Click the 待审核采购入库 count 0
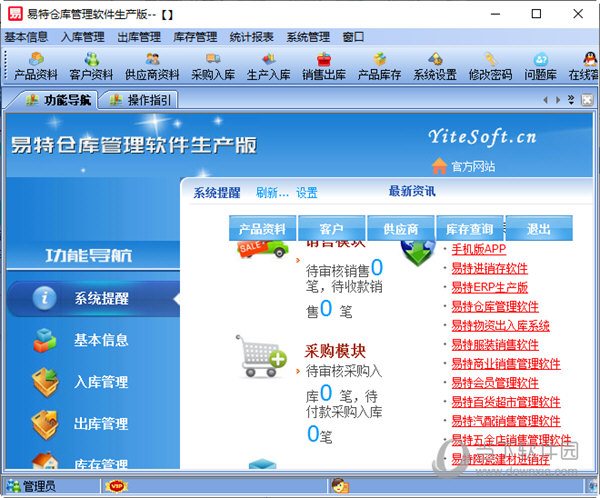 (326, 392)
